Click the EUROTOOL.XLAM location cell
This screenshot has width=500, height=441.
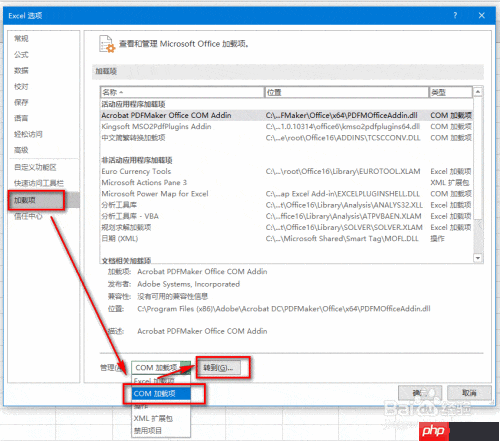coord(343,171)
